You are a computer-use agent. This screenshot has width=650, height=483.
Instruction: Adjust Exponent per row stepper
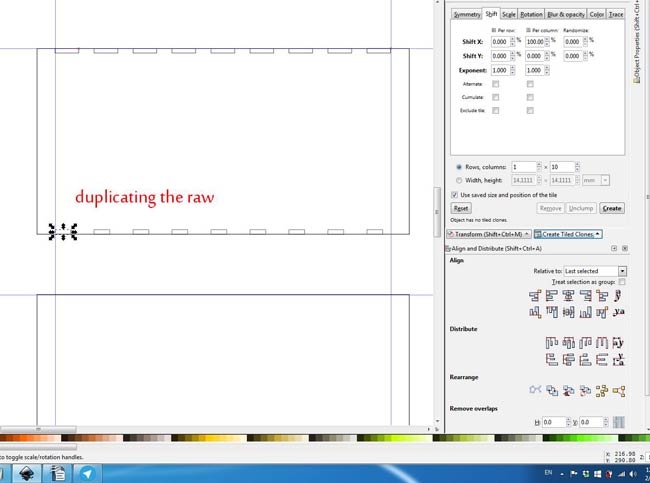point(513,70)
